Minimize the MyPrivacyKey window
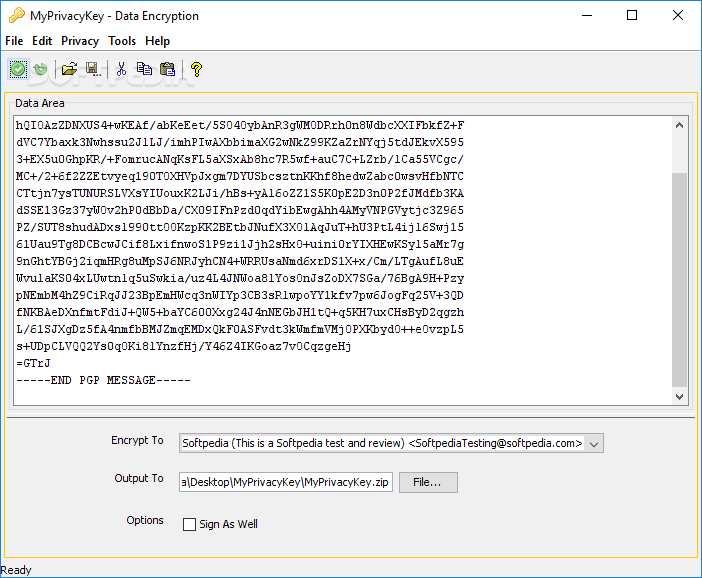The height and width of the screenshot is (578, 702). pos(587,16)
